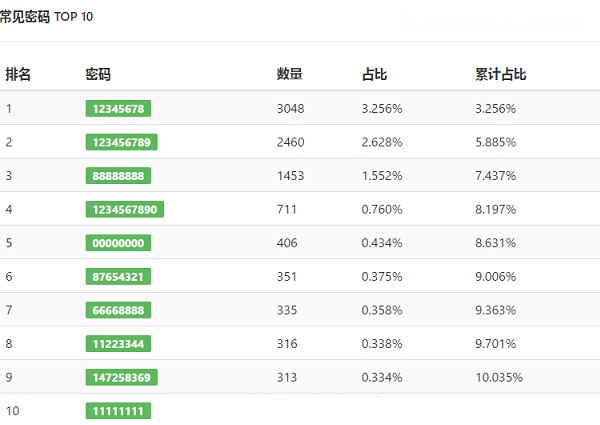600x425 pixels.
Task: Select the 87654321 password tag
Action: (x=118, y=276)
